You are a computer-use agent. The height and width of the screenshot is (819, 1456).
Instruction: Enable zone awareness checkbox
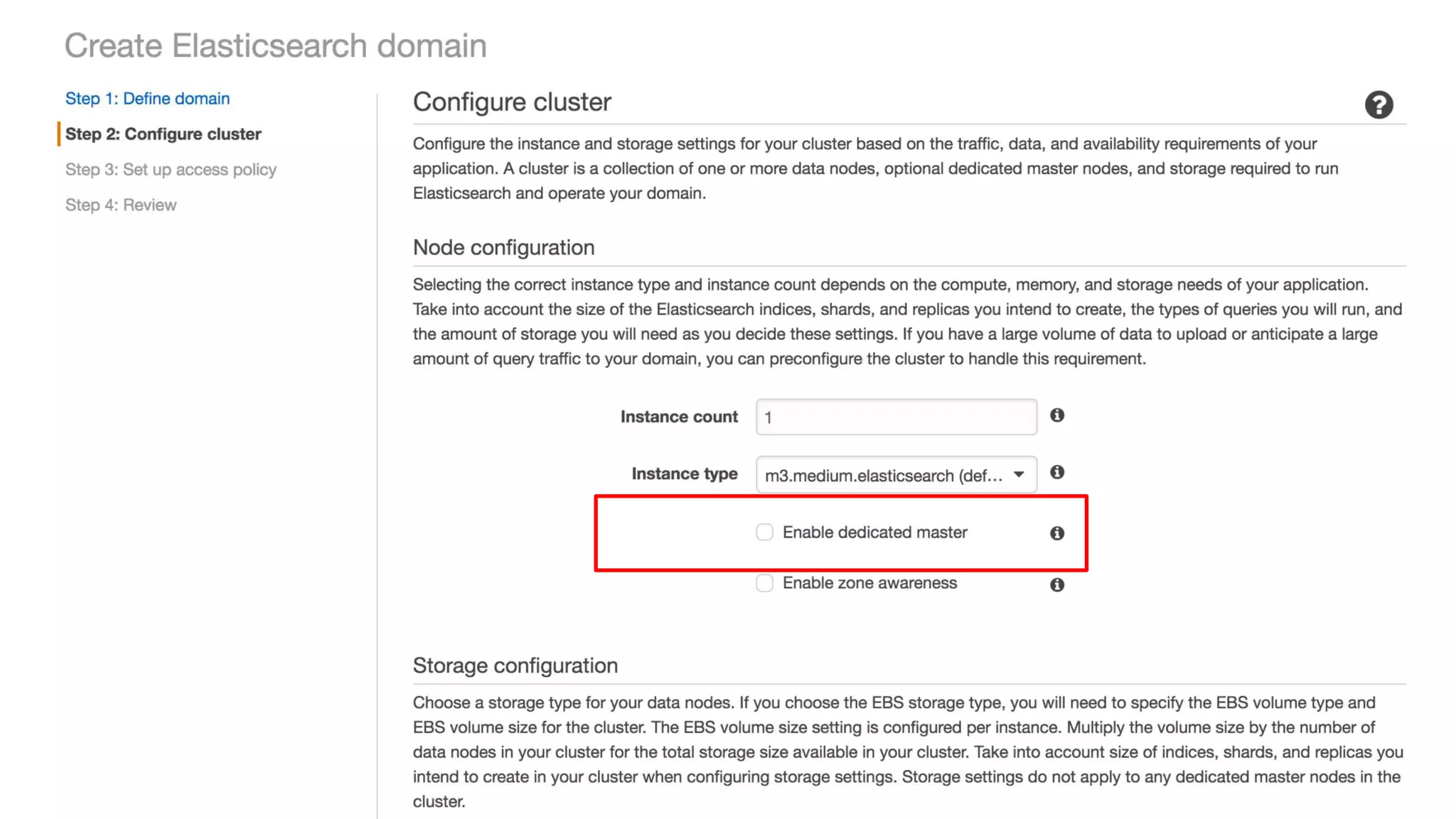click(x=764, y=584)
